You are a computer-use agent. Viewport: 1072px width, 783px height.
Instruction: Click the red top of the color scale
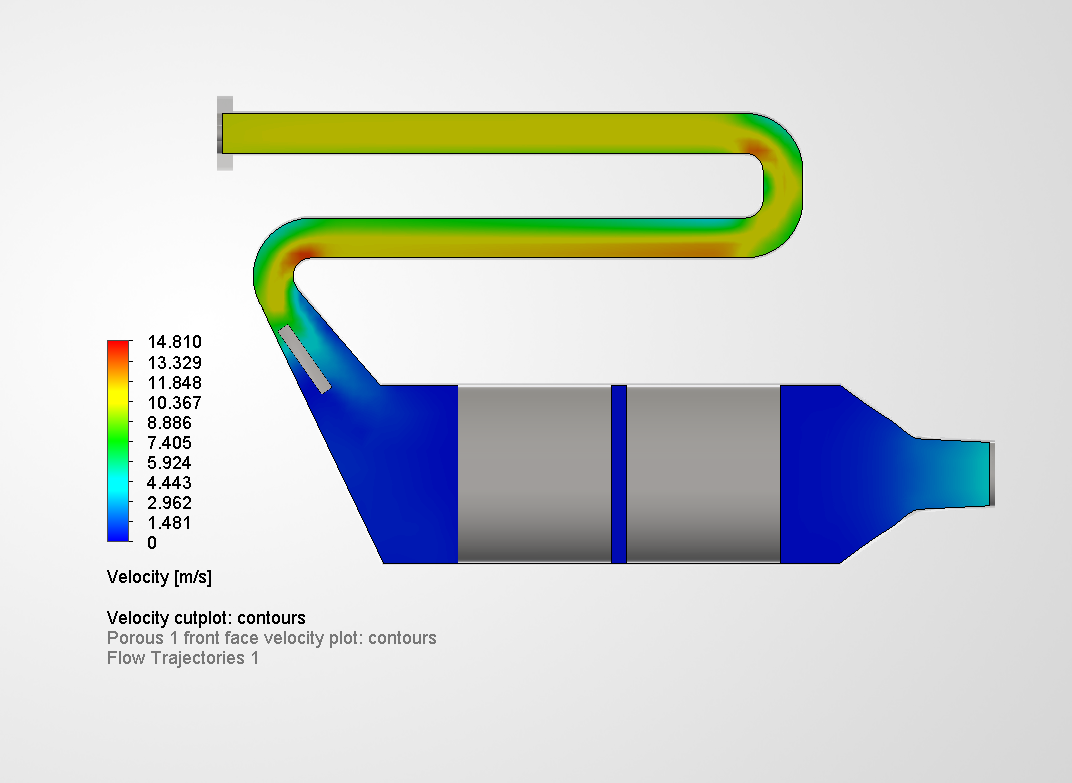point(115,345)
